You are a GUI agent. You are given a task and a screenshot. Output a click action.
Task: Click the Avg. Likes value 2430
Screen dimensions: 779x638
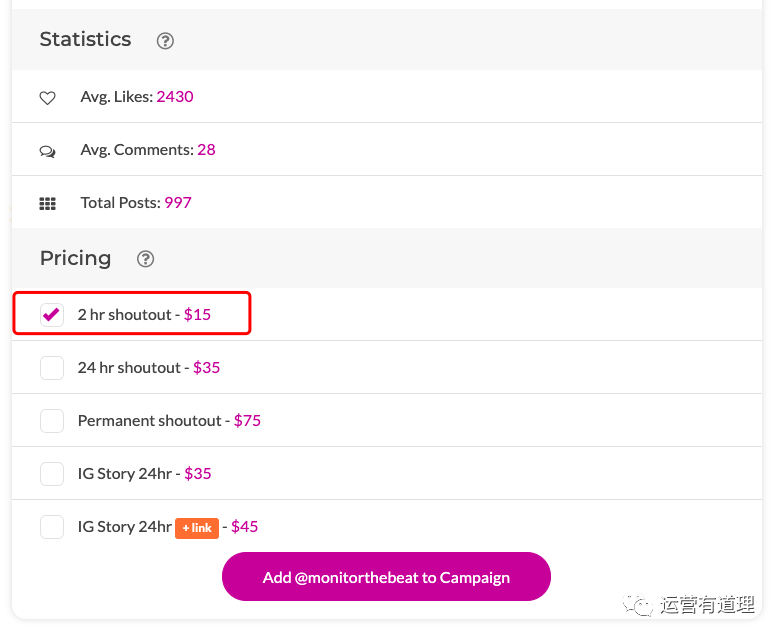pyautogui.click(x=175, y=97)
